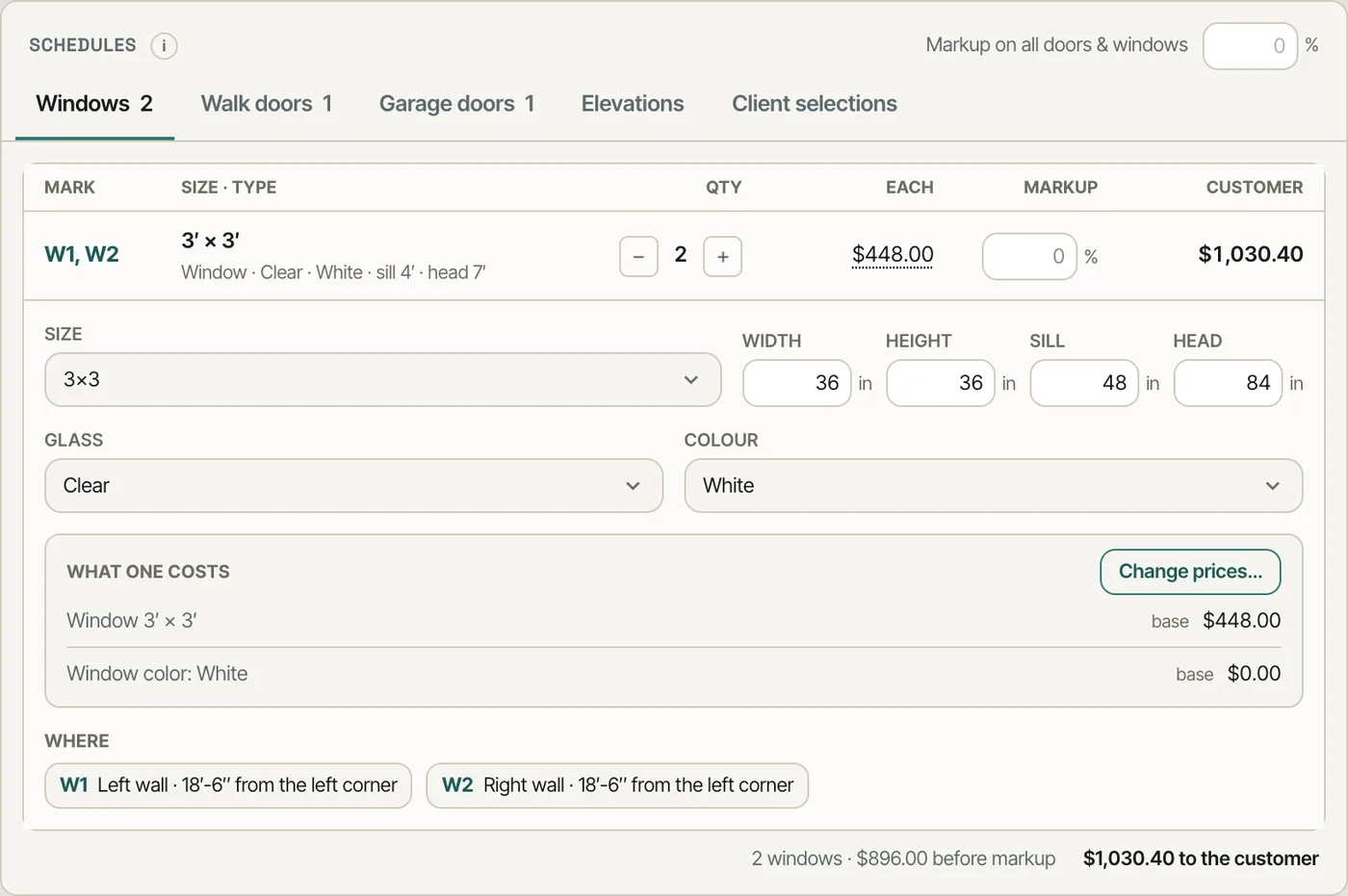Click the 2 windows before markup summary

pyautogui.click(x=903, y=858)
